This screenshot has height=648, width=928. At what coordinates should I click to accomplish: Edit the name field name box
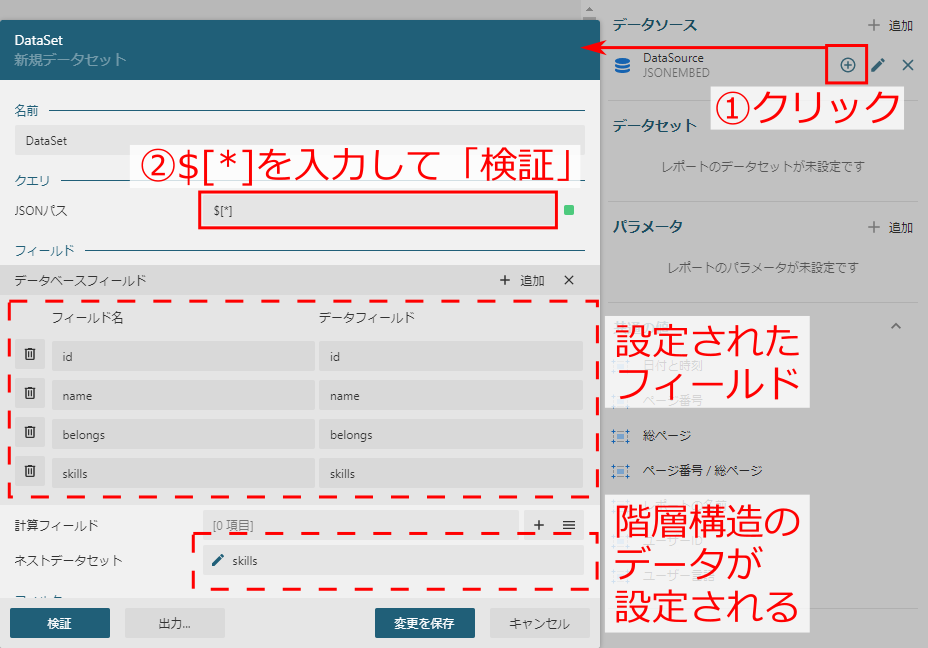click(183, 395)
